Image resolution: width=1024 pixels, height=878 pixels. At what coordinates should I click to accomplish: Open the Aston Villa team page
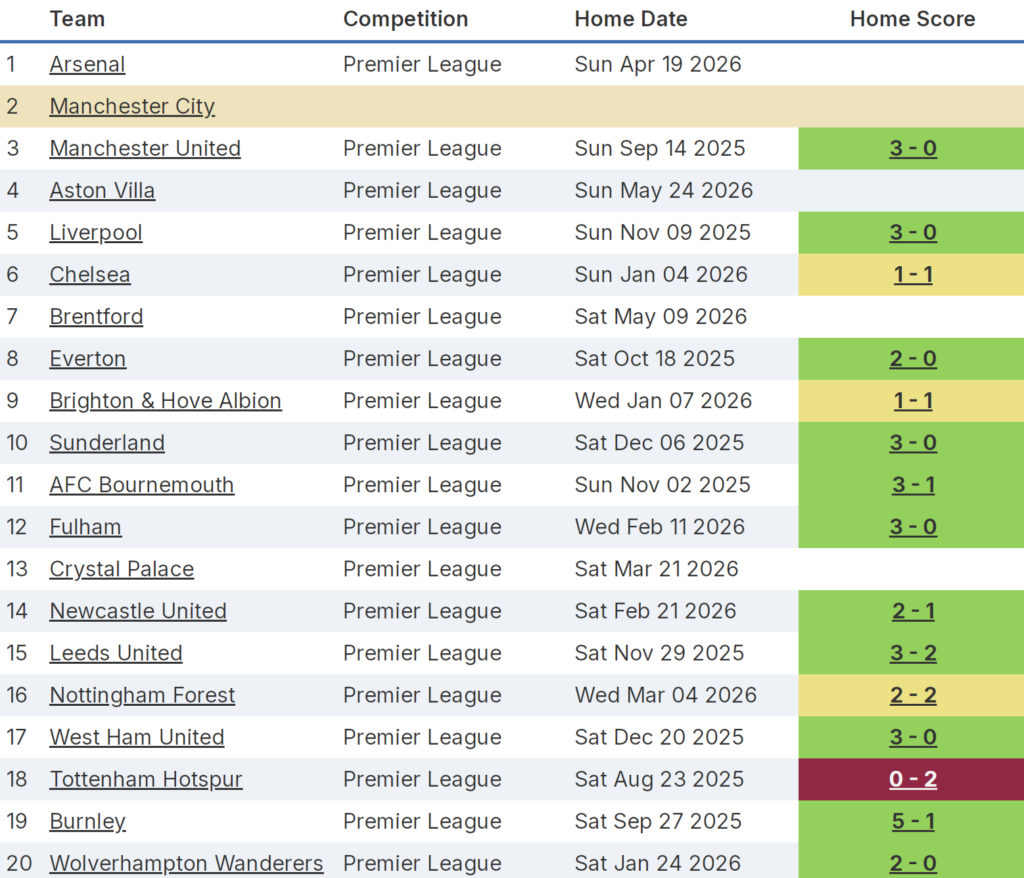102,191
